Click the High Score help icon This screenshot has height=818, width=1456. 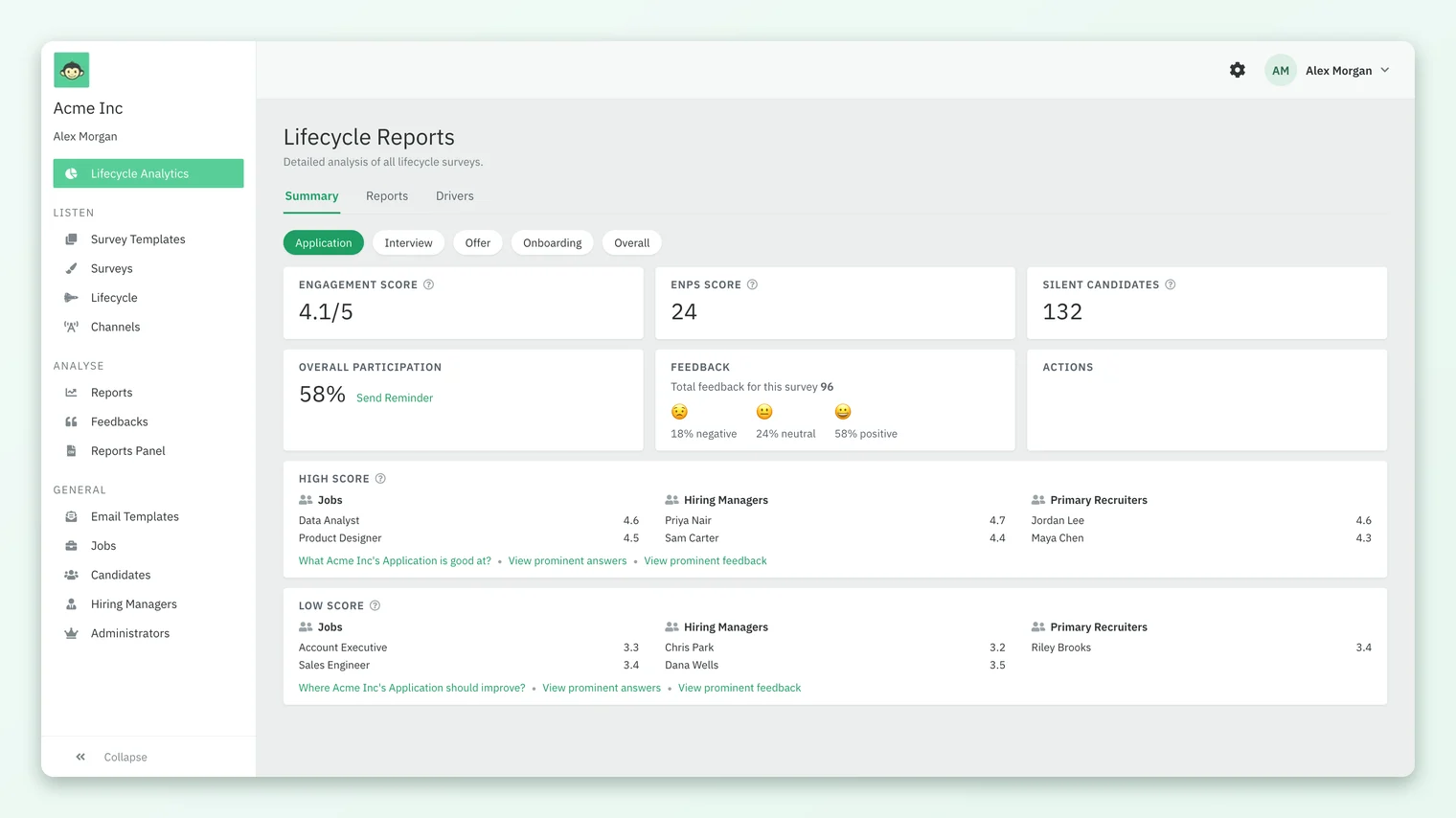point(380,479)
